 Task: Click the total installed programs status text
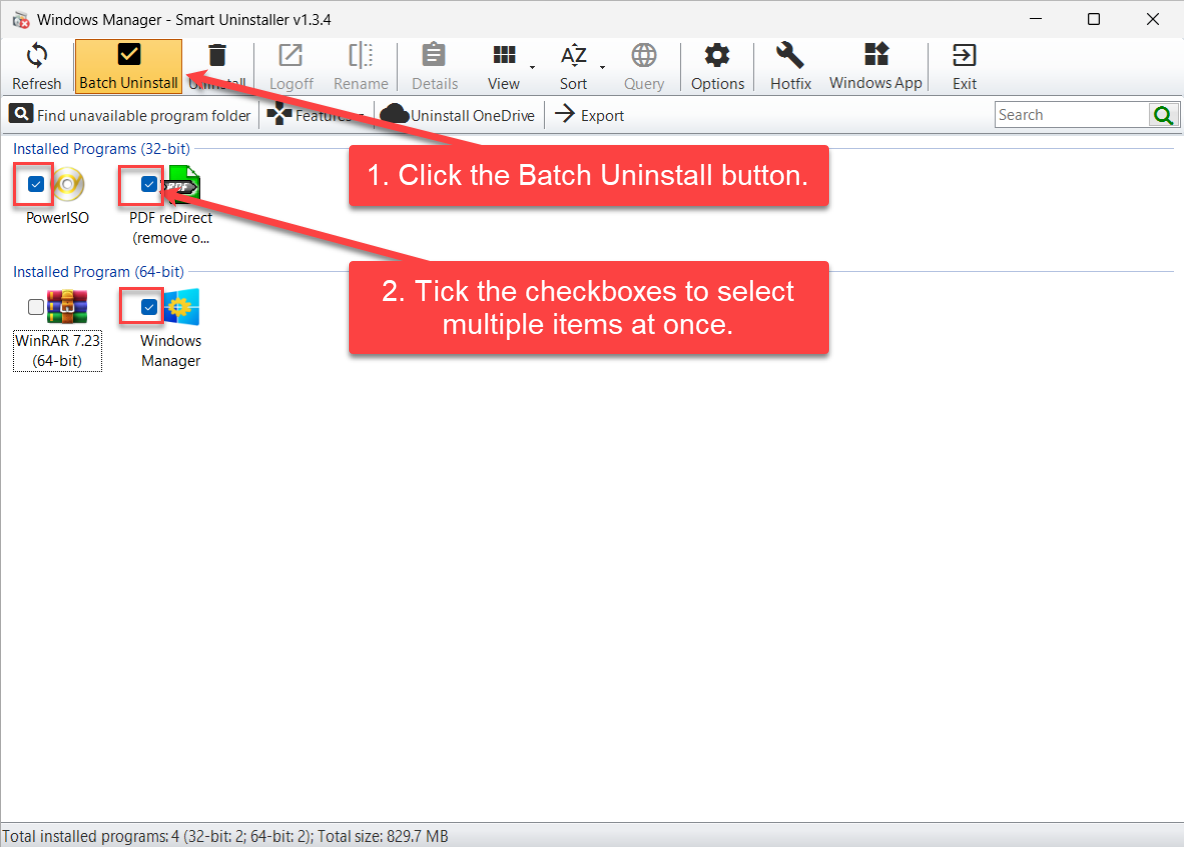point(225,836)
